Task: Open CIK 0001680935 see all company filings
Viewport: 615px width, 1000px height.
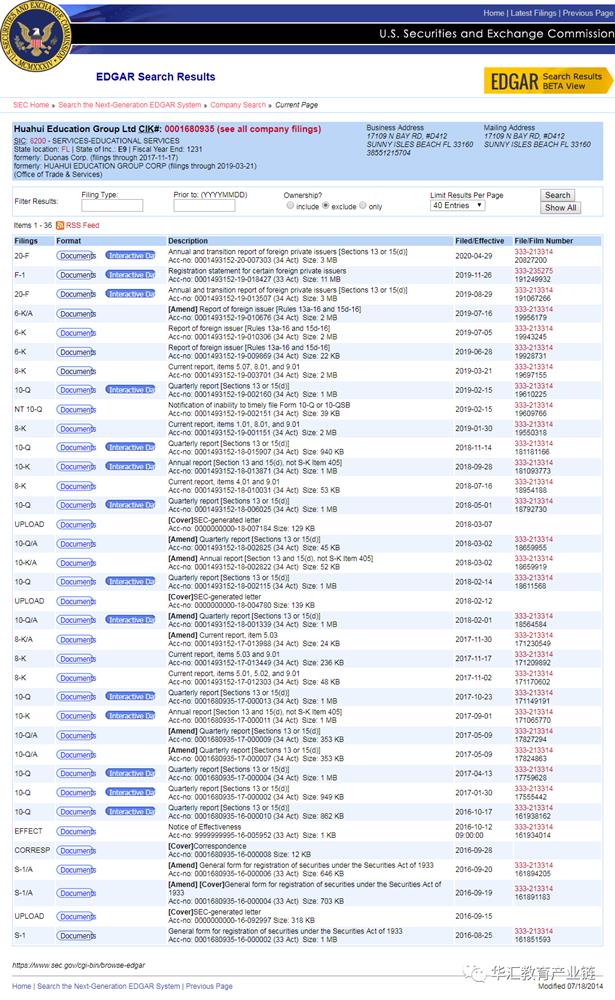Action: point(242,129)
